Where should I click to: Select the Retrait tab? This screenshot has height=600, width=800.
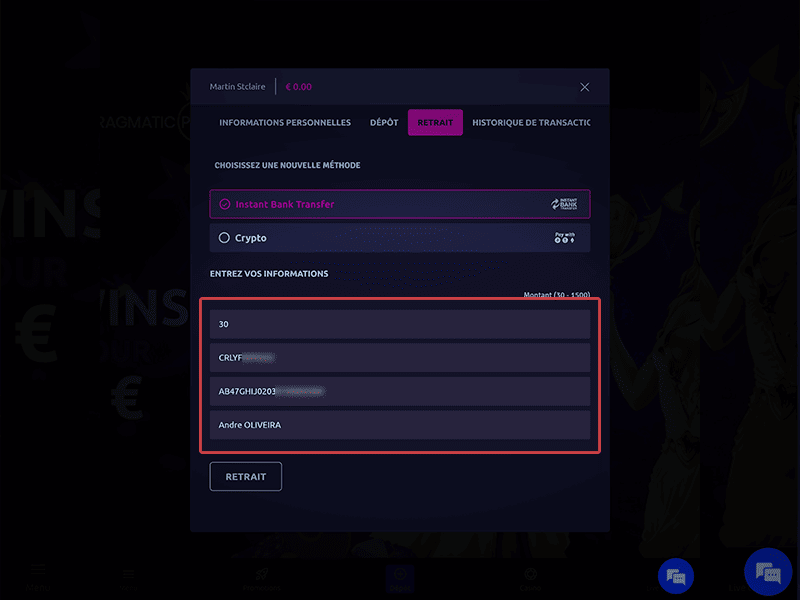point(435,122)
